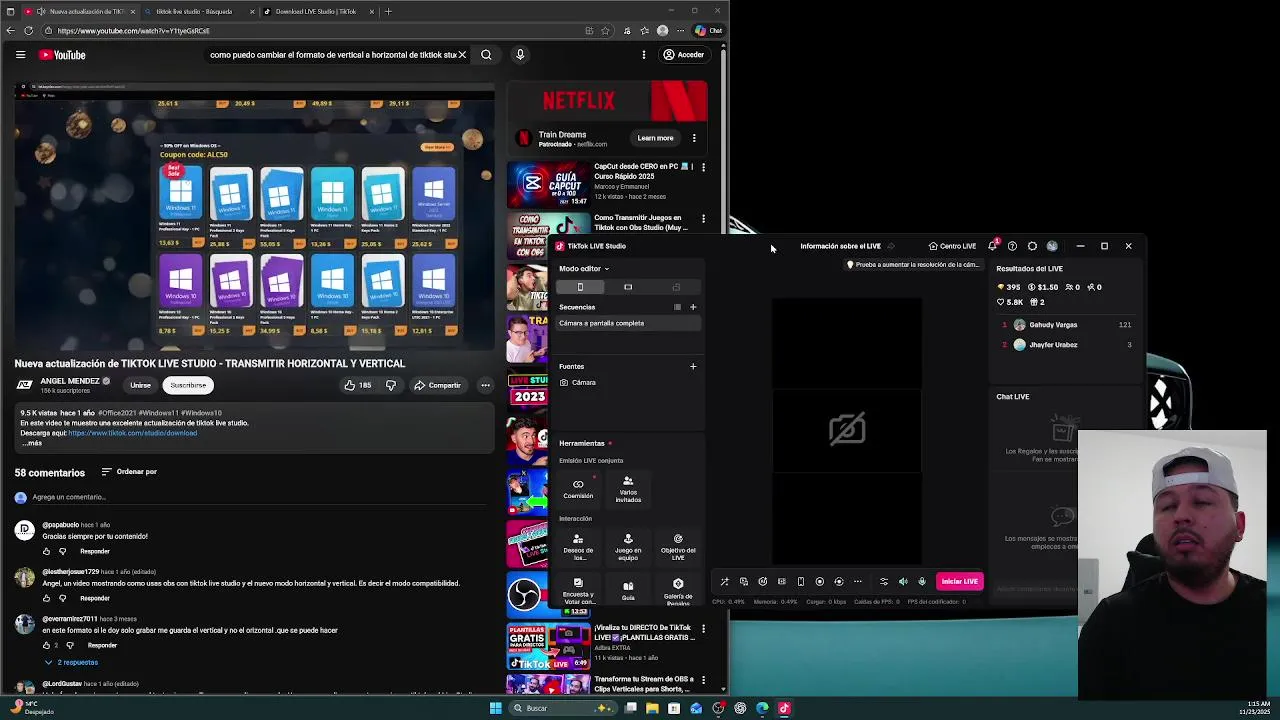
Task: Open the audio mixer settings icon
Action: pos(883,581)
